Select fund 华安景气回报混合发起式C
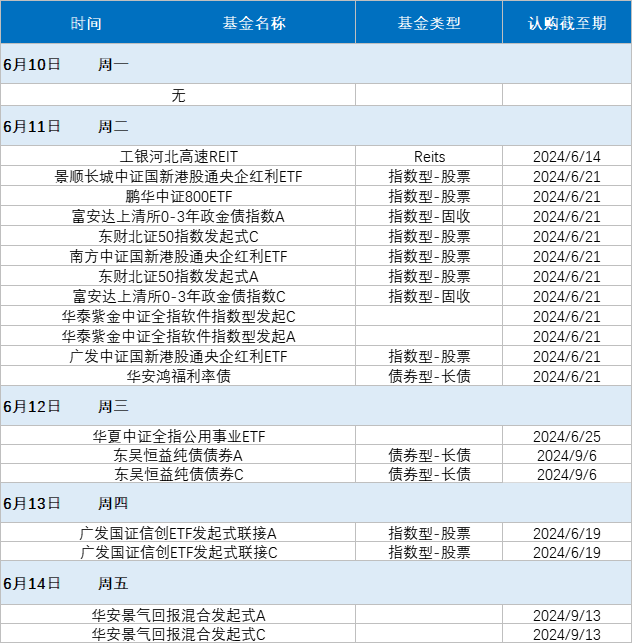Viewport: 632px width, 643px height. tap(178, 634)
